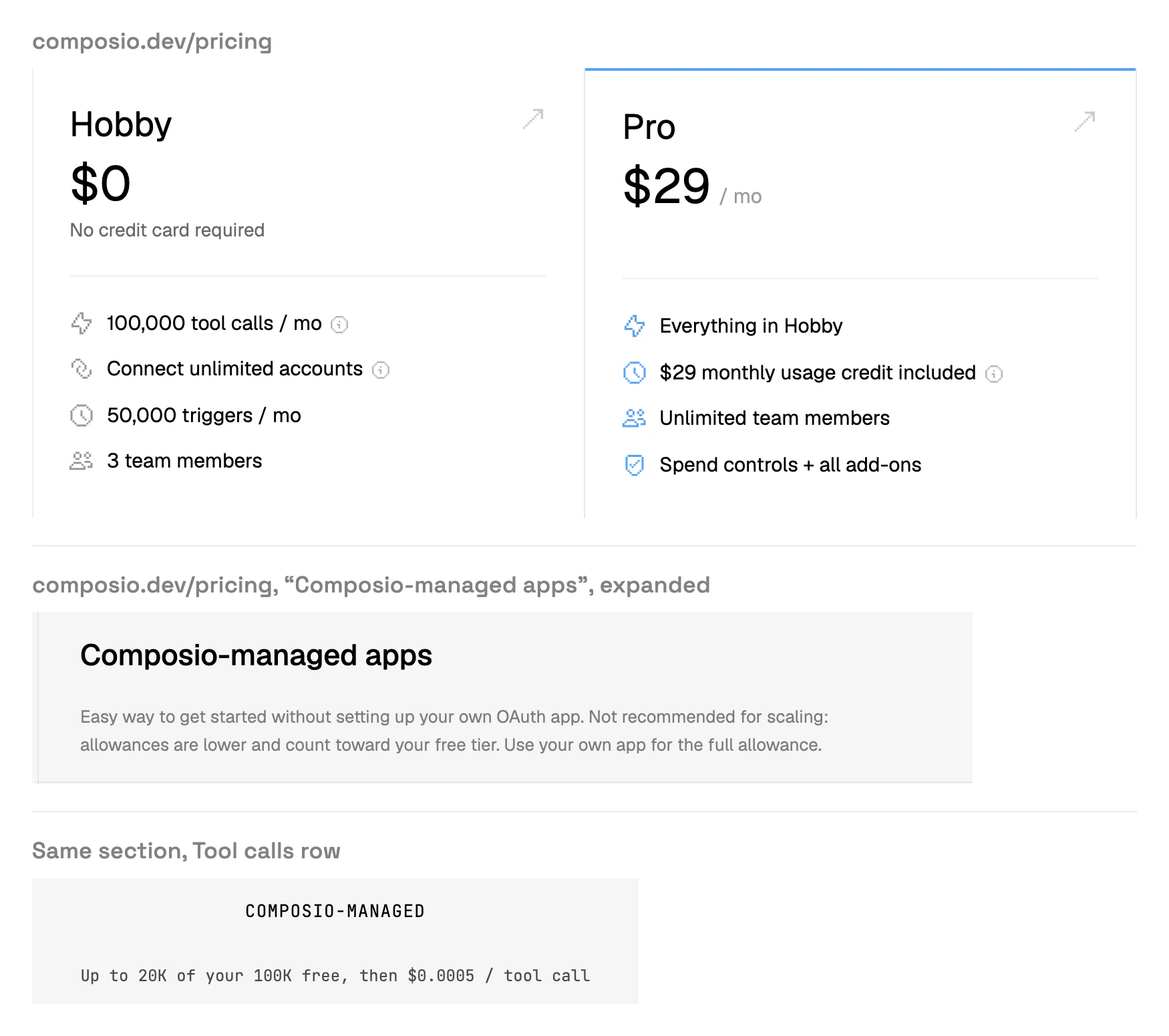Click '$29 monthly usage credit included' text
1169x1036 pixels.
(x=818, y=373)
